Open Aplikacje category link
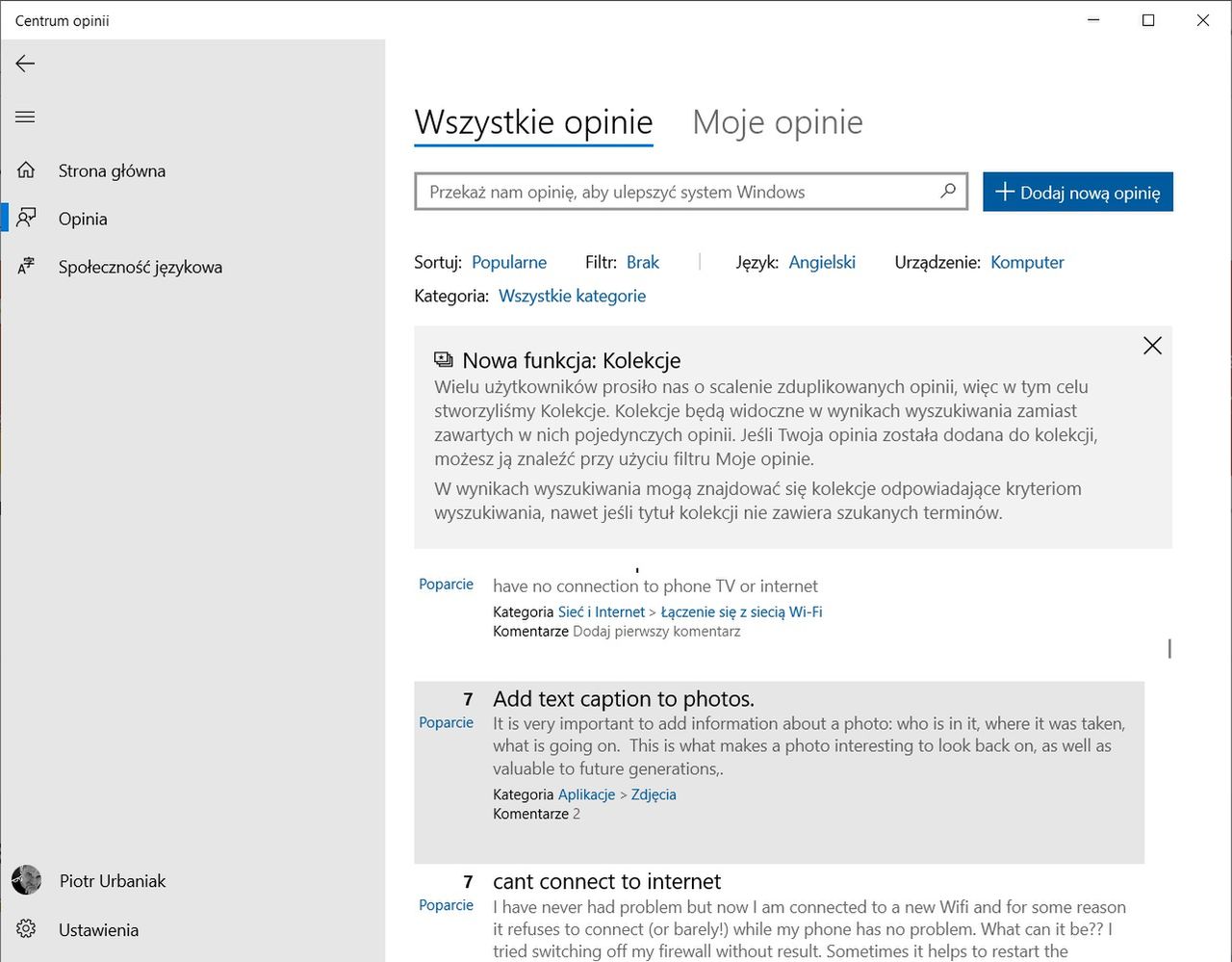Image resolution: width=1232 pixels, height=962 pixels. [586, 794]
